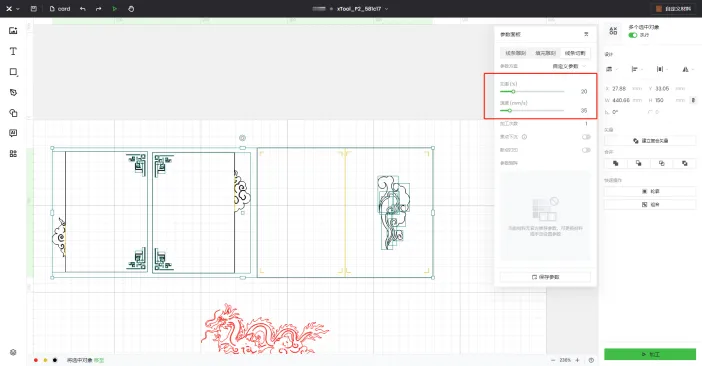
Task: Click the green play preview icon
Action: click(115, 9)
